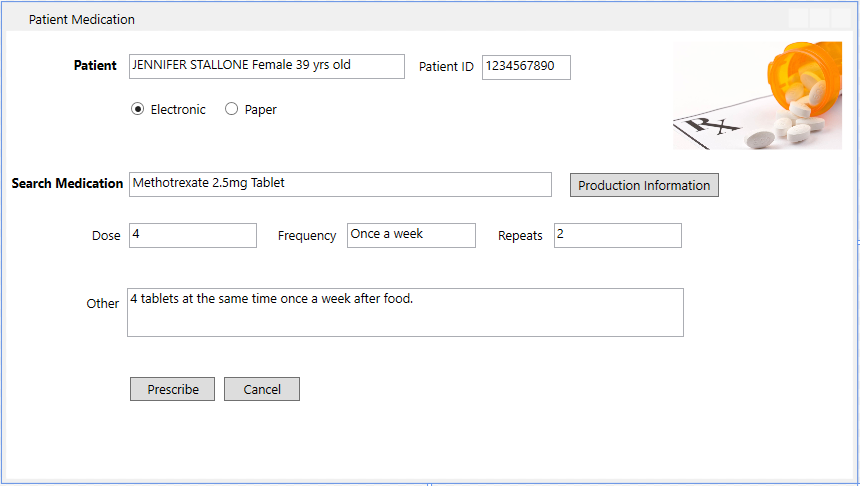Select the Frequency input showing Once a week
Viewport: 860px width, 486px height.
[x=411, y=235]
